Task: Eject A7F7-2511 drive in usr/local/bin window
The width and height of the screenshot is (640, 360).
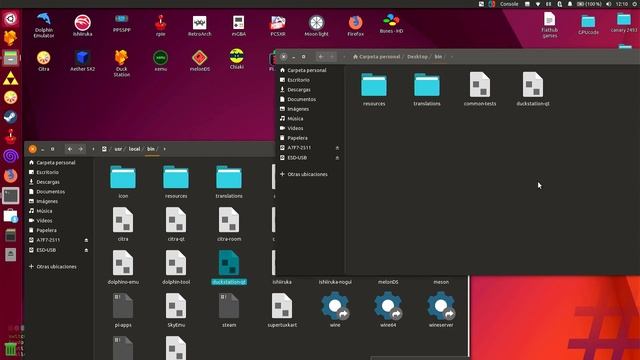Action: coord(86,240)
